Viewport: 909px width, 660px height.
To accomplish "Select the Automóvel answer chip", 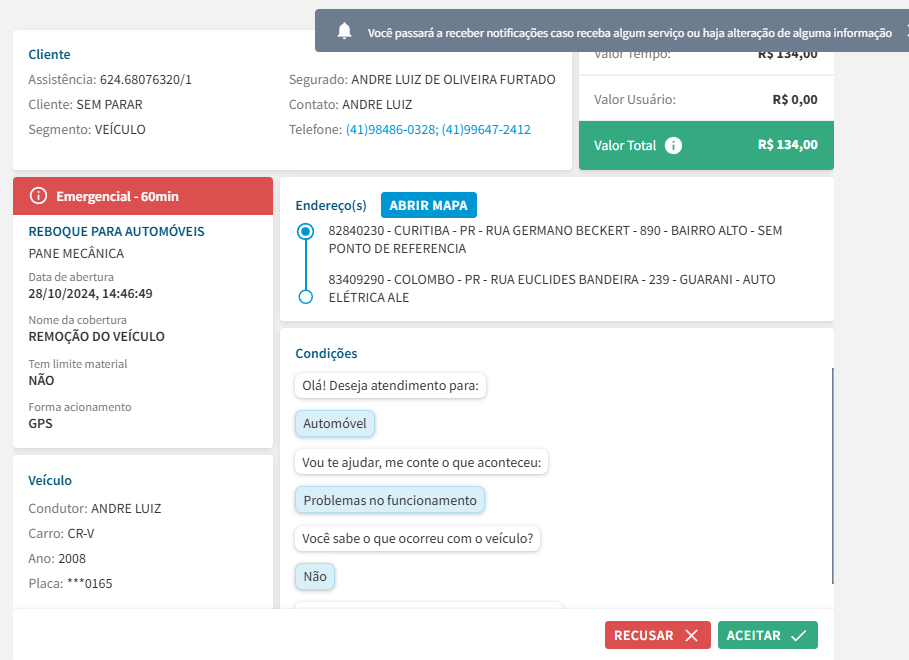I will pos(334,423).
